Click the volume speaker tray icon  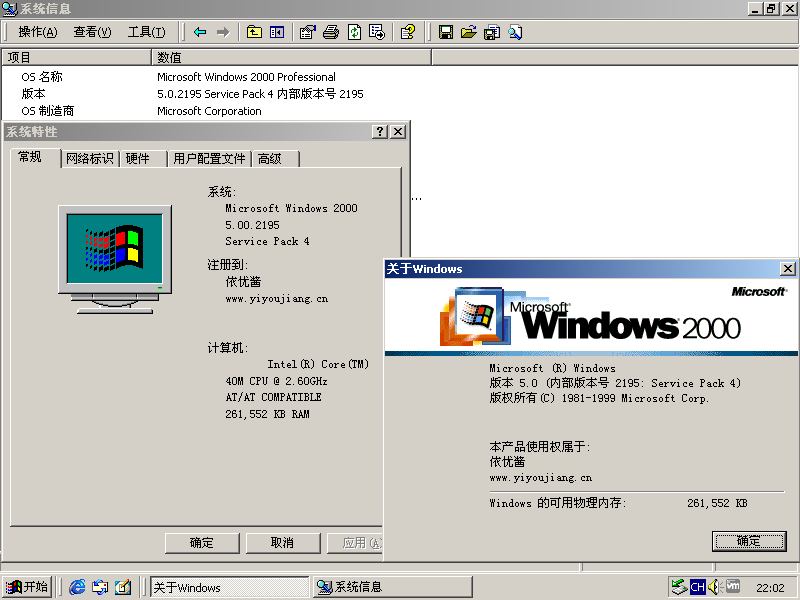point(714,587)
